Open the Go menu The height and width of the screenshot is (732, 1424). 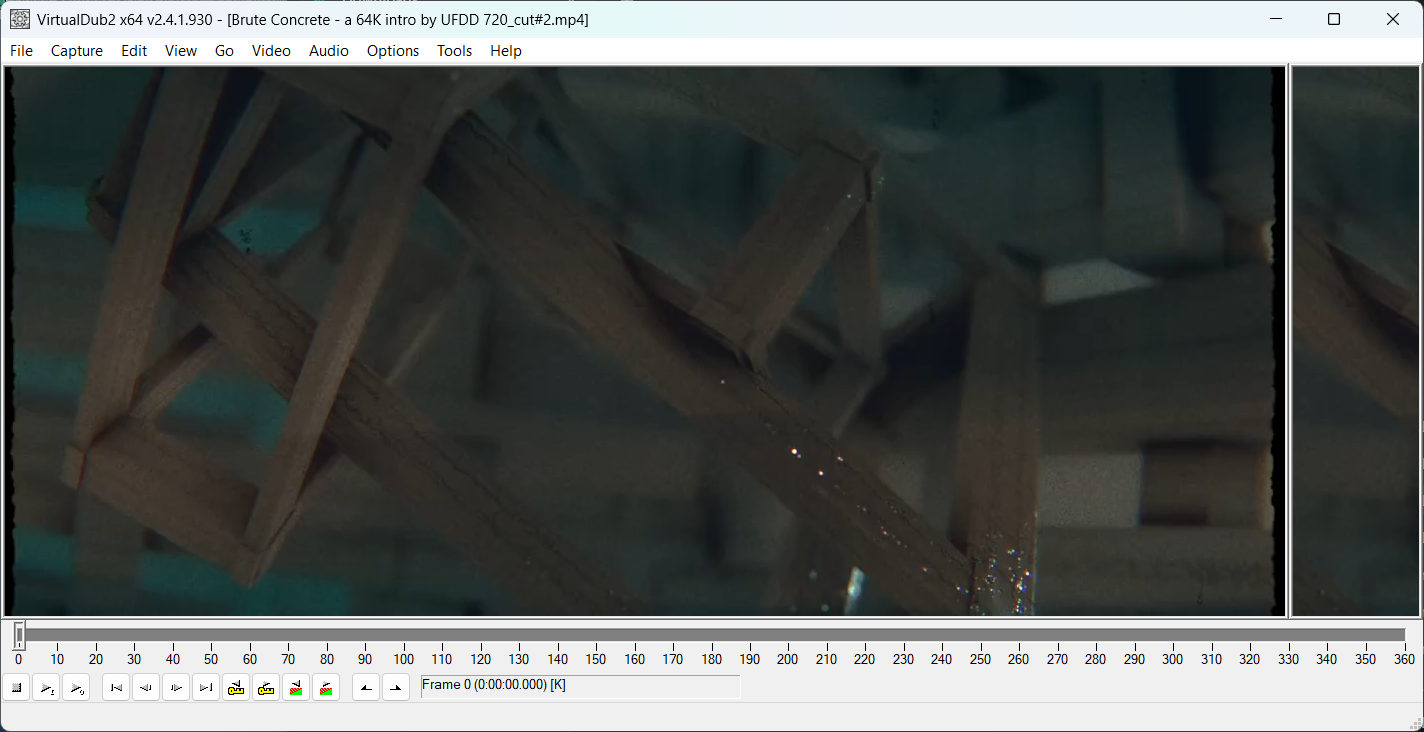tap(224, 51)
